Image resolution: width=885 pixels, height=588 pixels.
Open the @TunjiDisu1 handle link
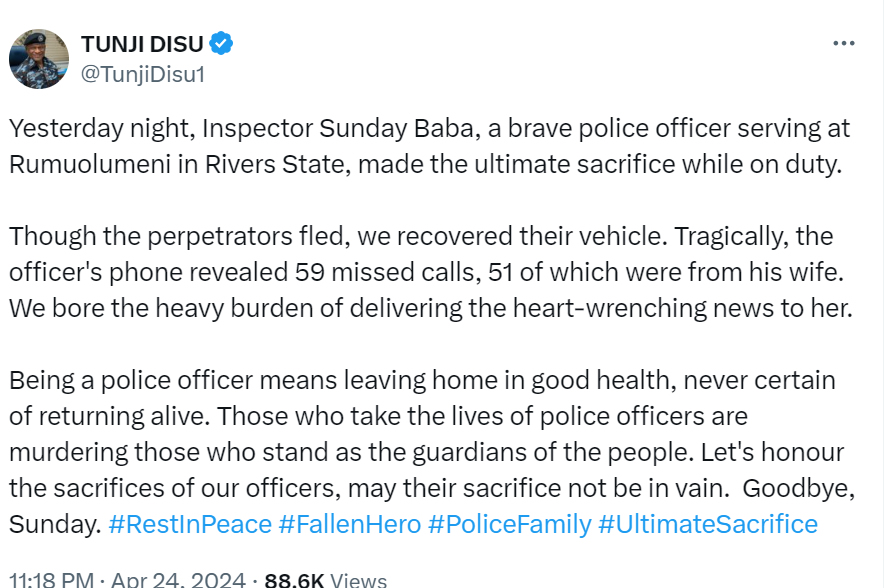click(x=141, y=74)
